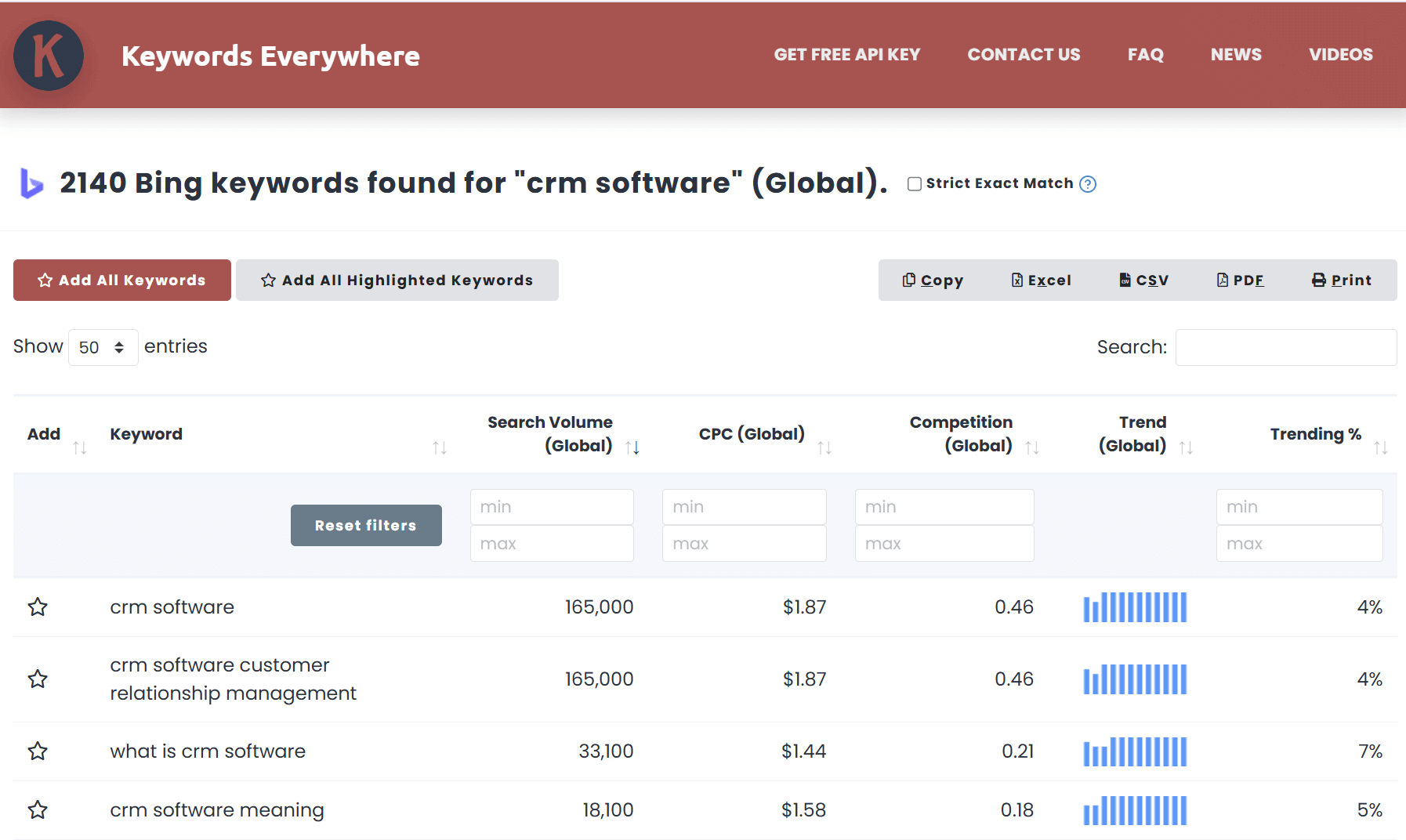Click the 18,100 search volume value

coord(607,809)
